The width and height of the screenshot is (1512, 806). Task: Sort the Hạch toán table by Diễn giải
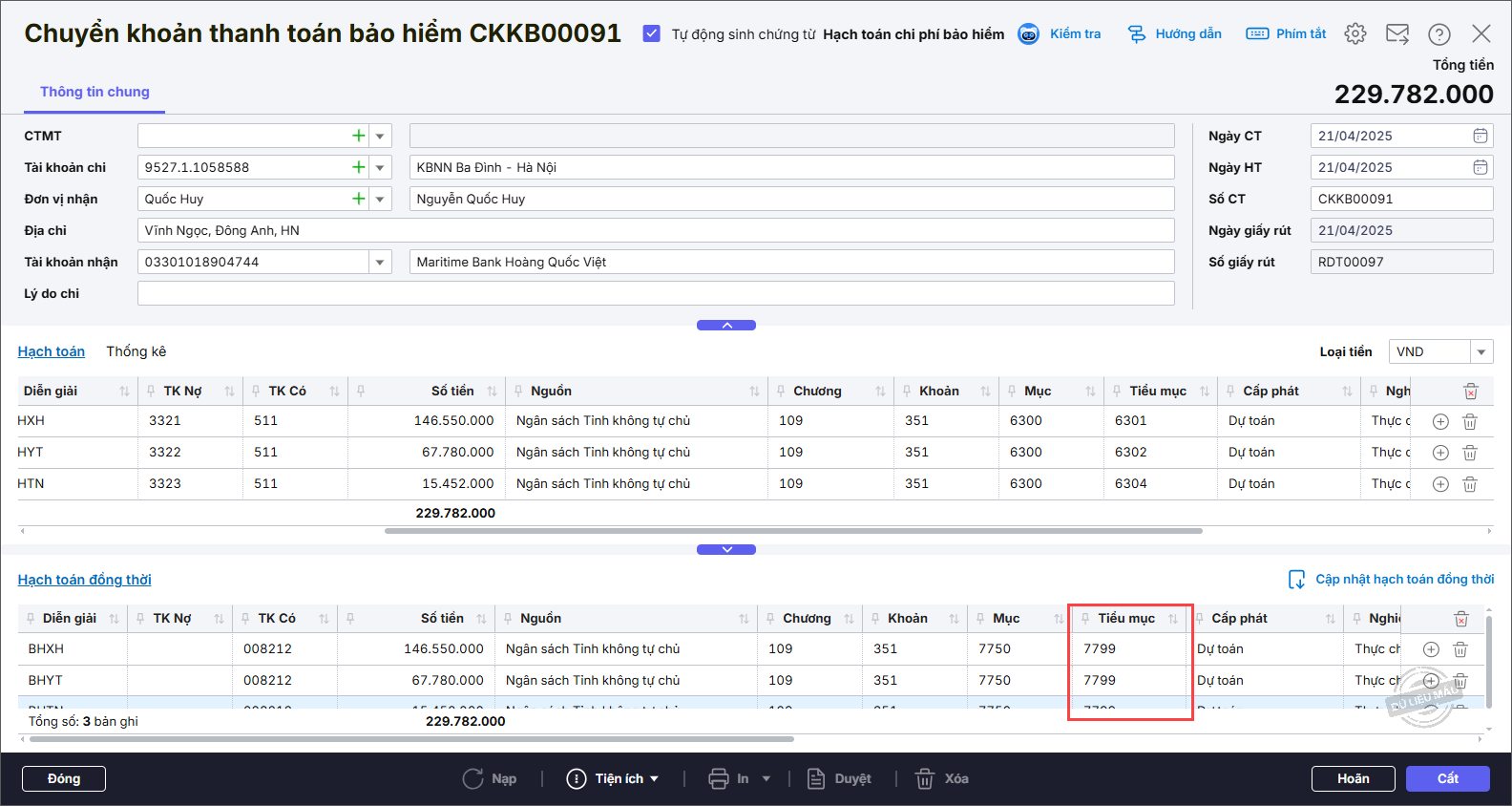pos(124,392)
